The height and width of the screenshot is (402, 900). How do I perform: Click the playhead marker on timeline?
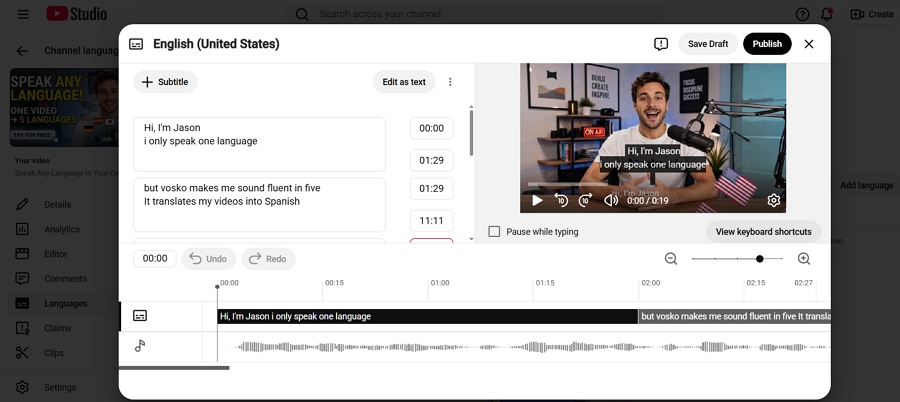(x=217, y=287)
